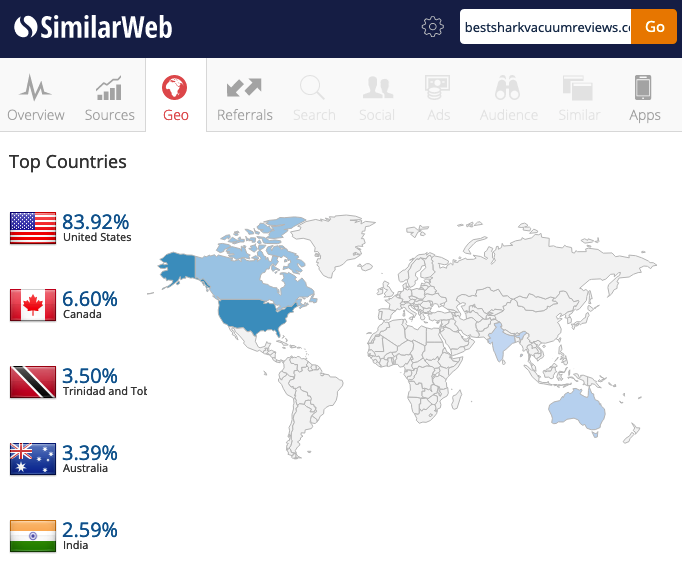Viewport: 682px width, 588px height.
Task: Open the Apps phone icon tab
Action: click(644, 97)
